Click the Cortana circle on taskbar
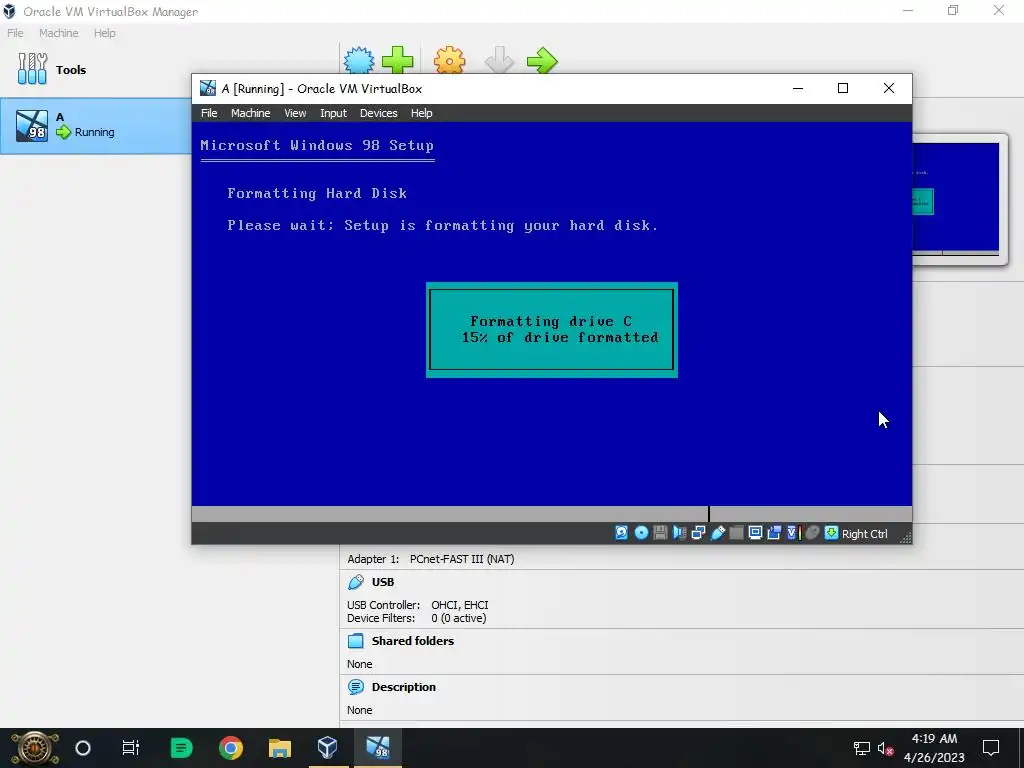Viewport: 1024px width, 768px height. 82,748
